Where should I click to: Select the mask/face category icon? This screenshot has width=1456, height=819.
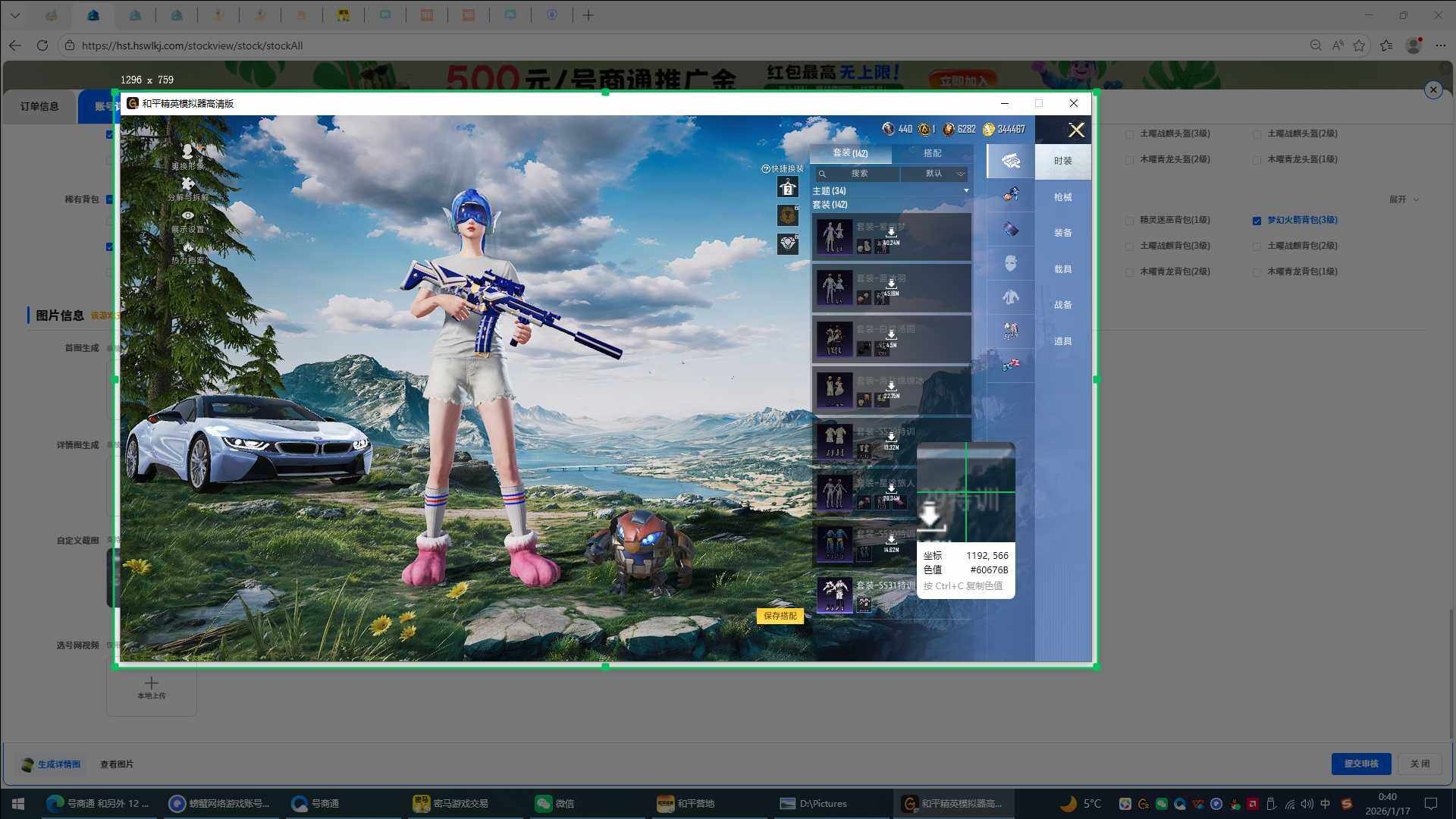click(x=1010, y=263)
